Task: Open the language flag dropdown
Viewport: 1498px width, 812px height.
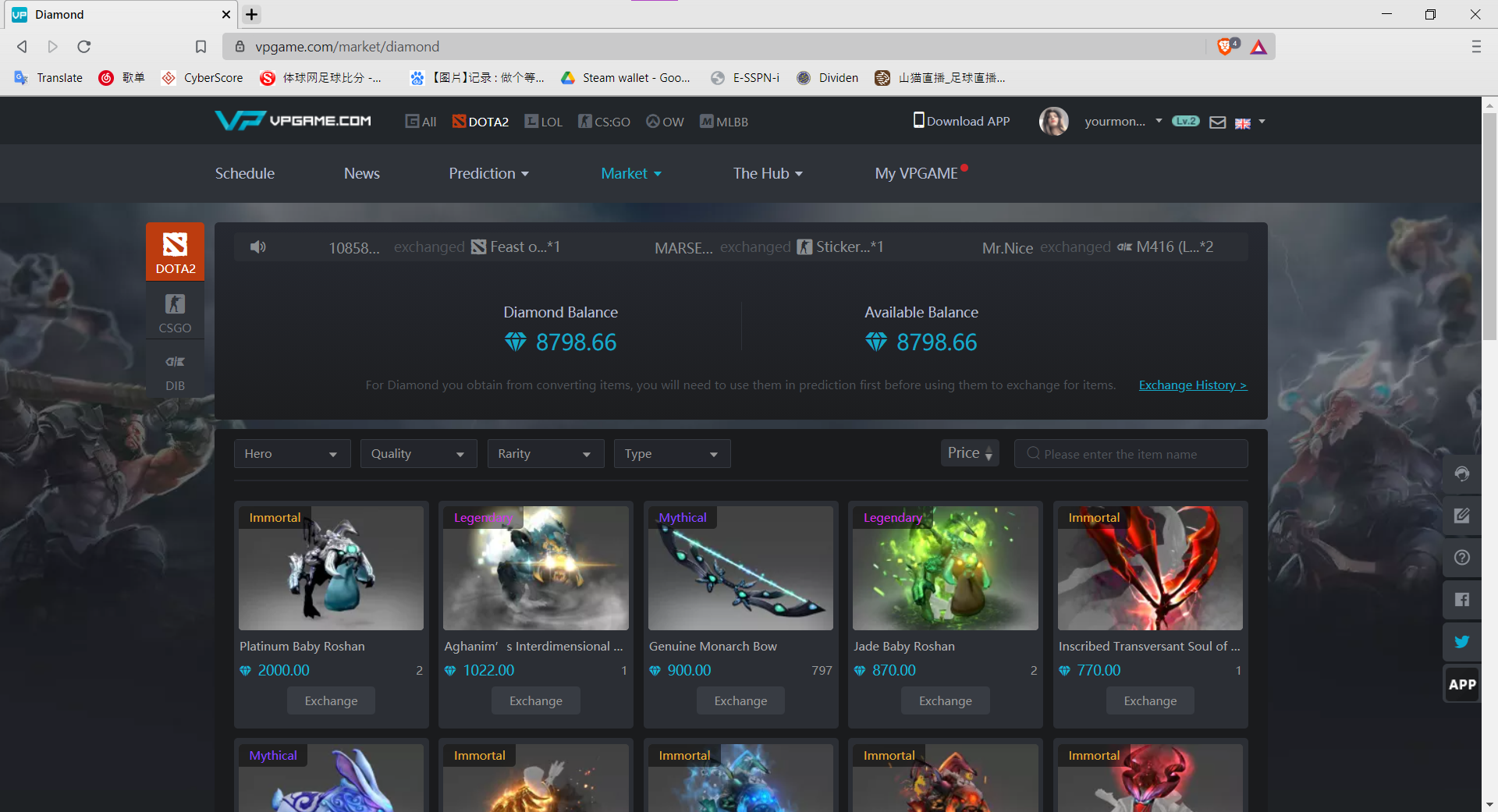Action: point(1250,122)
